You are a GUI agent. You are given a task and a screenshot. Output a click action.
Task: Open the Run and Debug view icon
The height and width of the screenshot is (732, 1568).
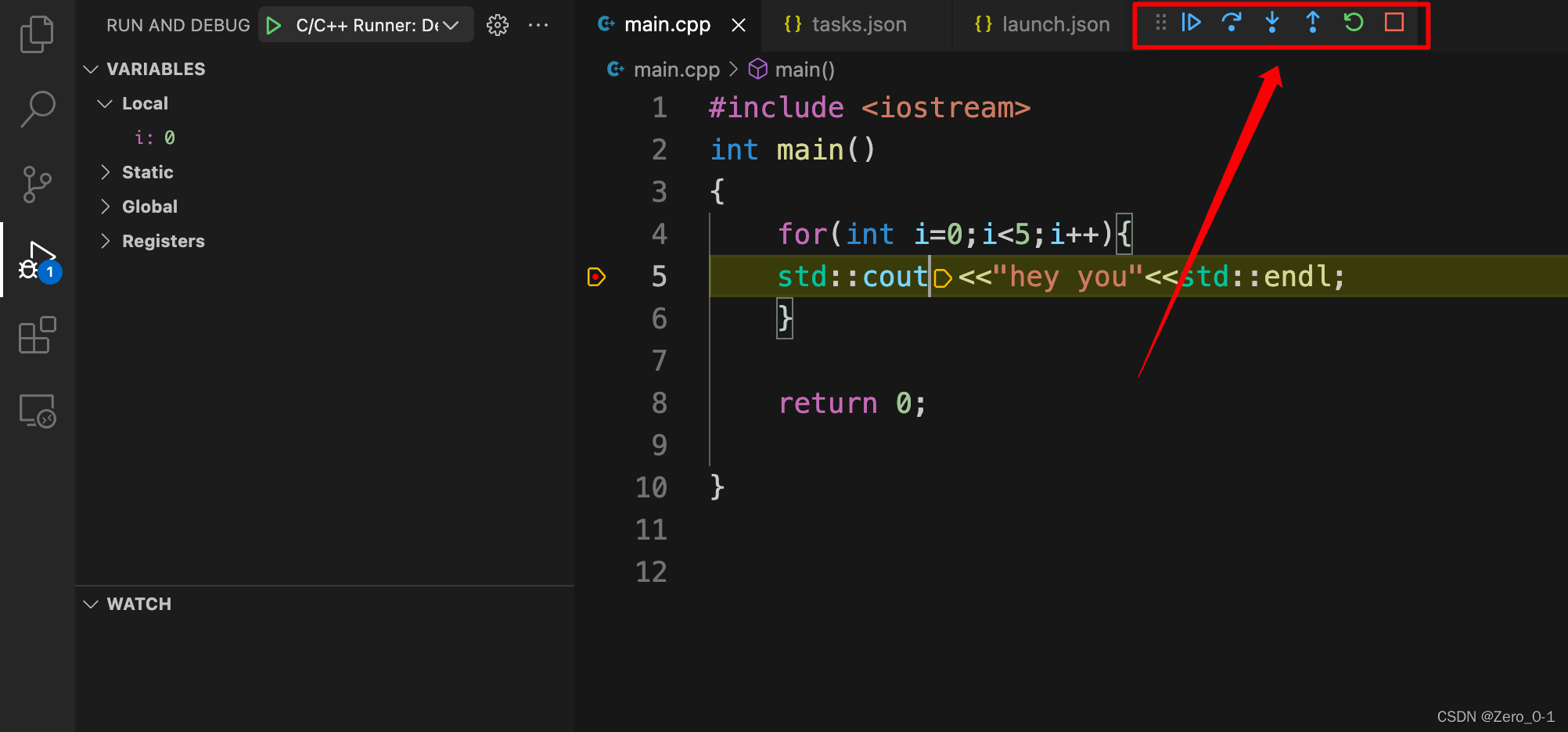[39, 261]
